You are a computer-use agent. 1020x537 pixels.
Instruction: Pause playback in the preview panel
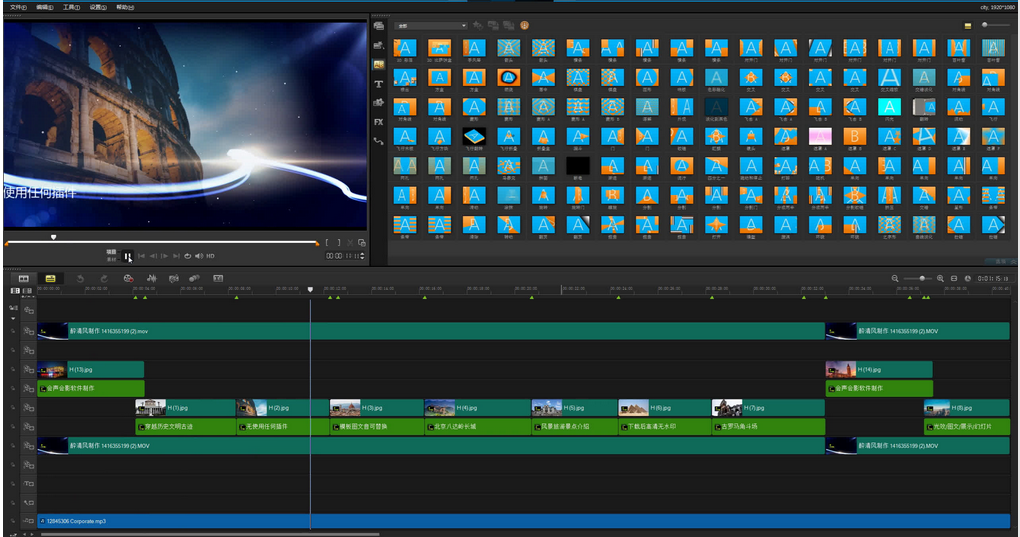(128, 256)
